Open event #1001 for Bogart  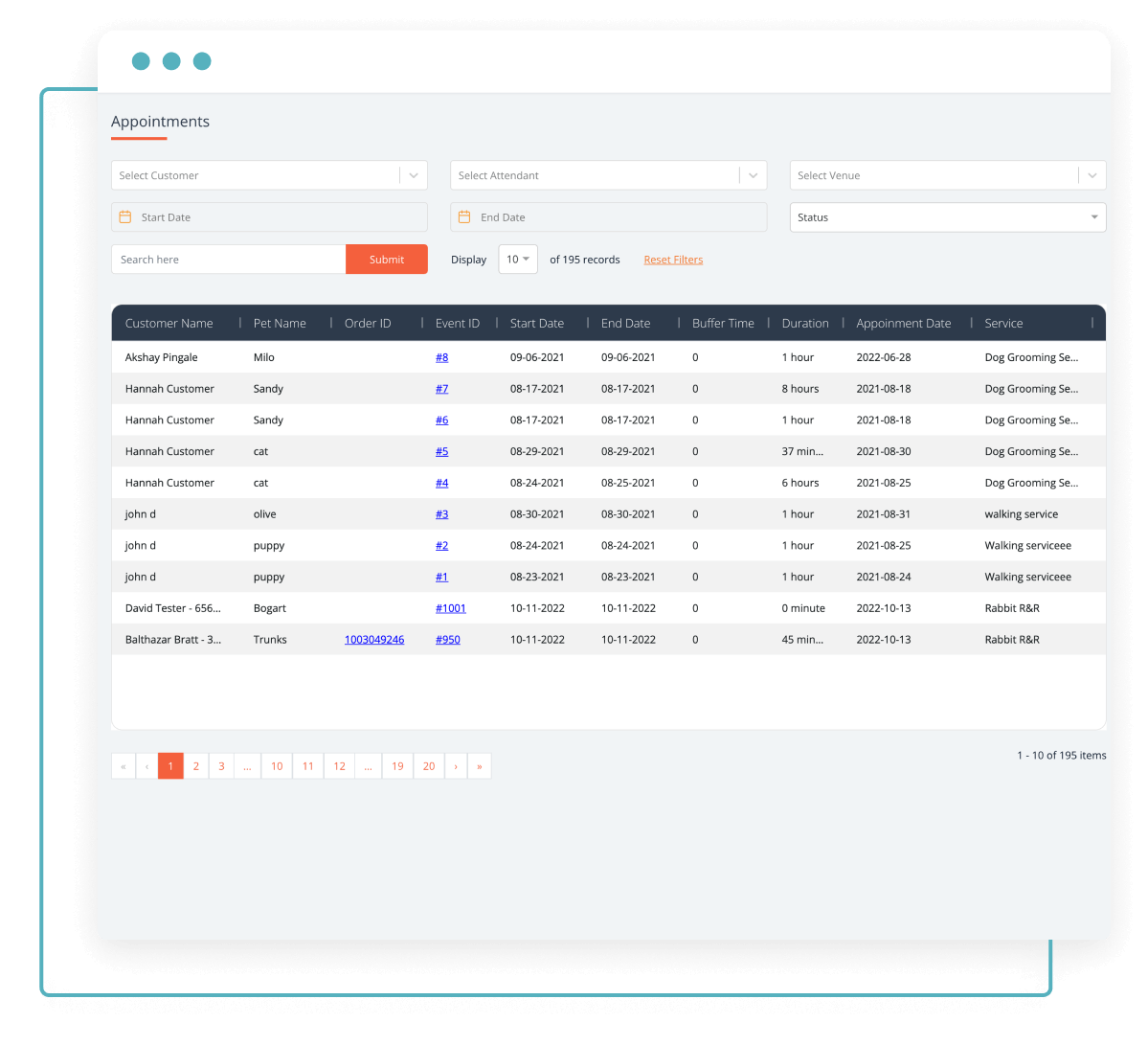(451, 607)
